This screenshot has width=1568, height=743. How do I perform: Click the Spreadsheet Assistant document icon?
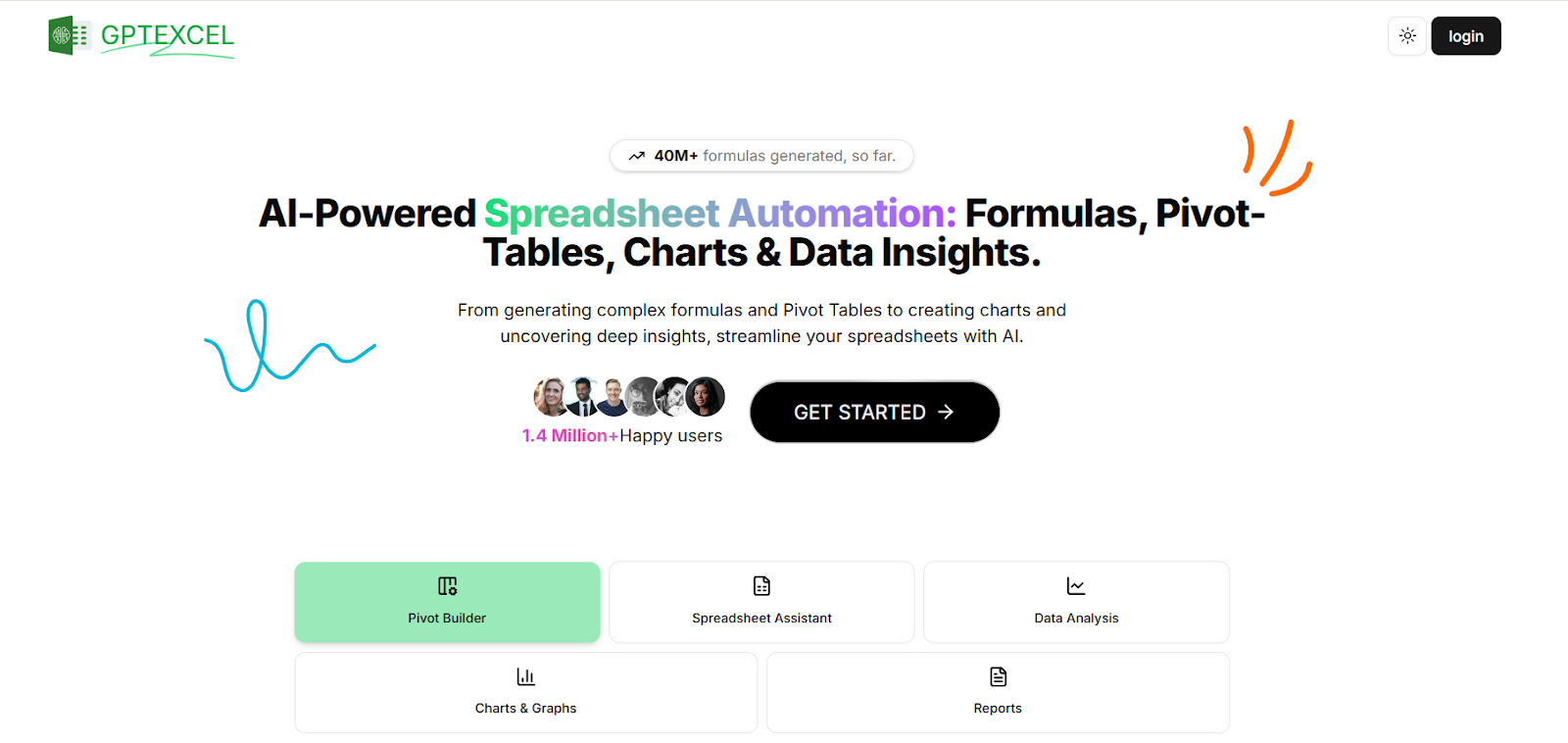coord(761,584)
